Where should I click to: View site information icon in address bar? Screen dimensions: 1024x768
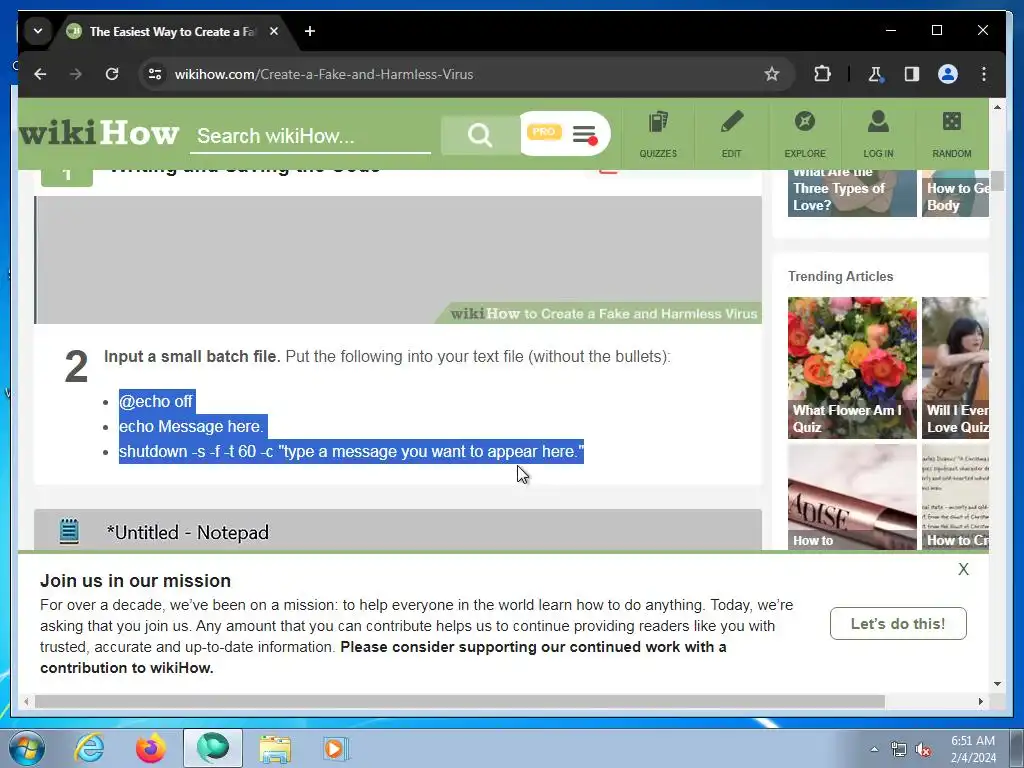[x=155, y=74]
